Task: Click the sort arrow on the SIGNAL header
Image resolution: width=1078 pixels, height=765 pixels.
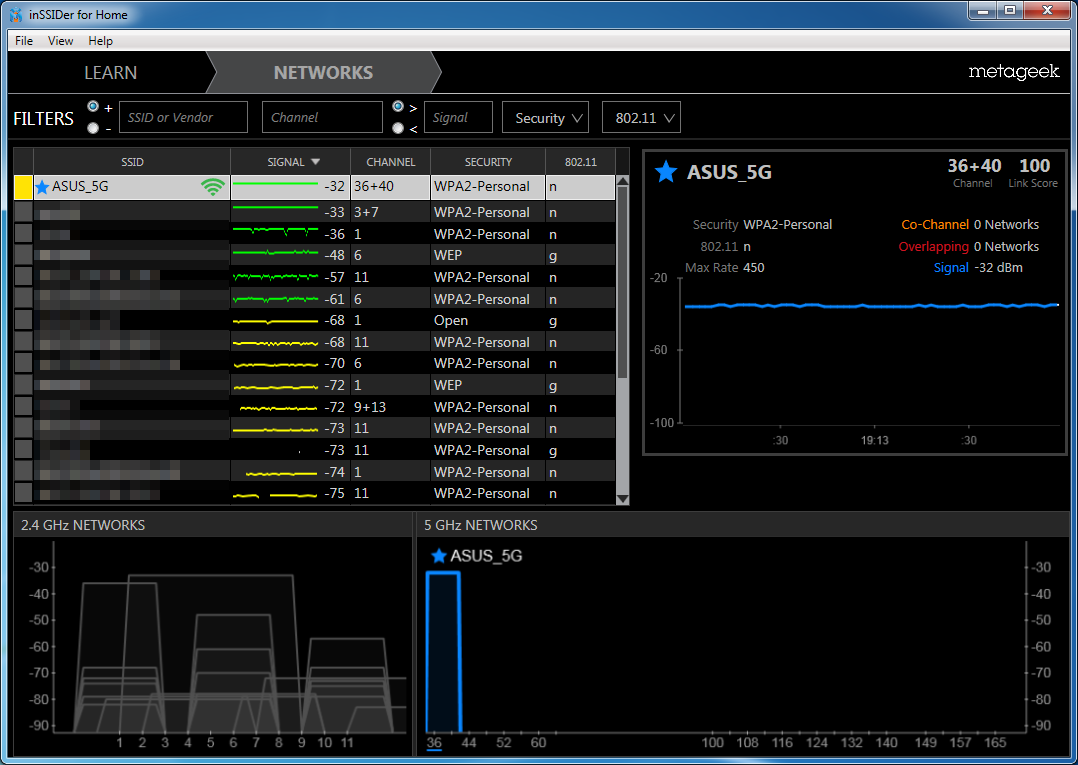Action: coord(316,162)
